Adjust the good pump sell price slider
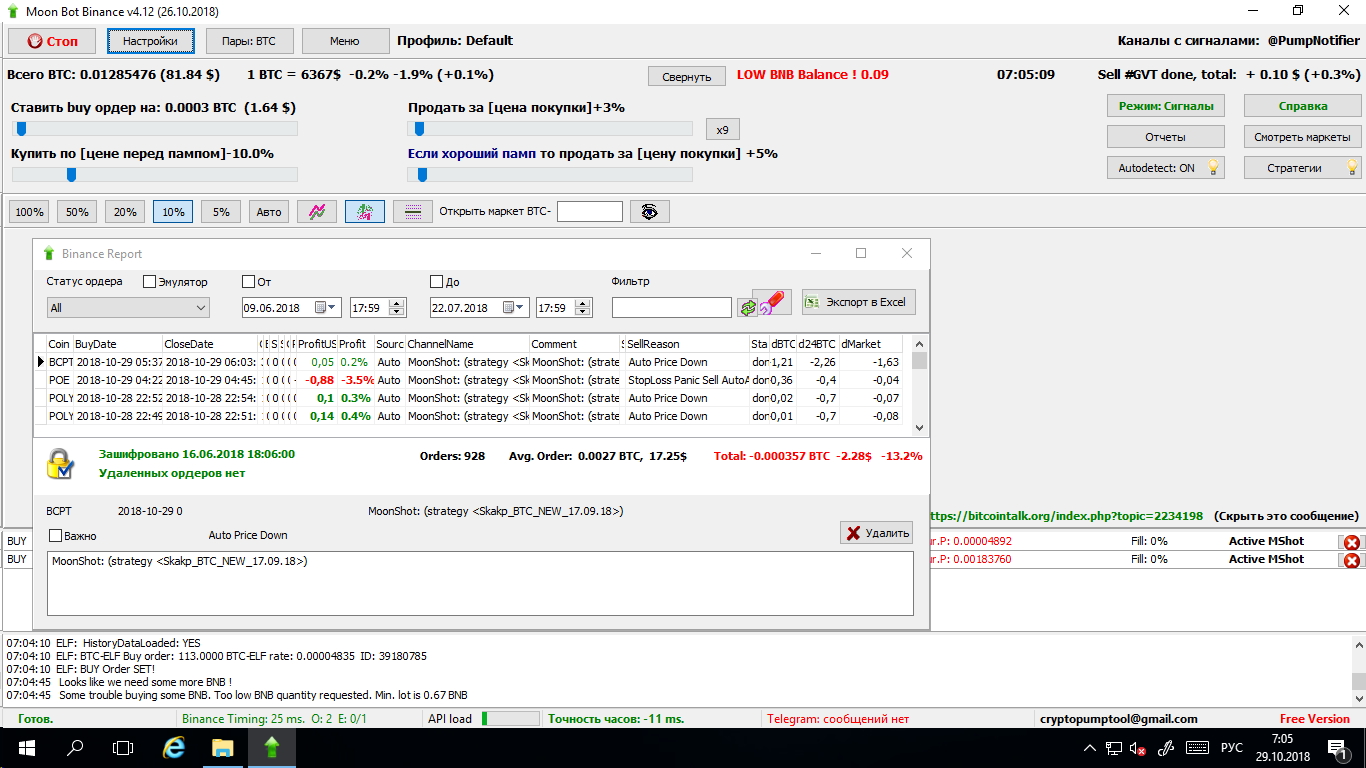The height and width of the screenshot is (768, 1366). [x=550, y=174]
